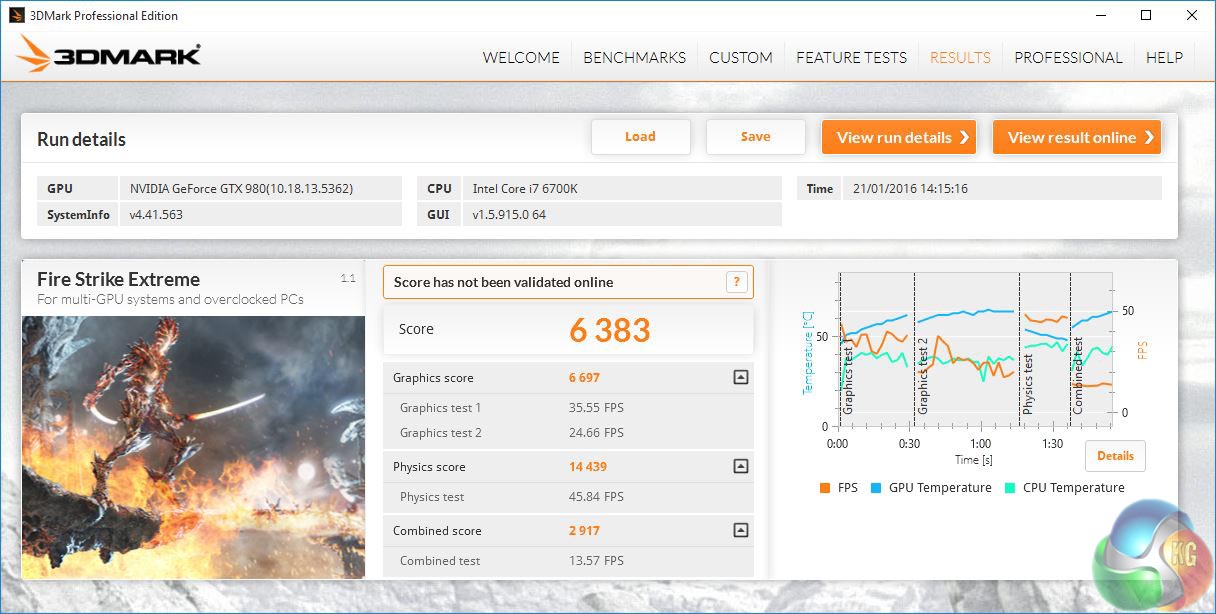Click Graphics test 1 35.55 FPS row
This screenshot has width=1216, height=614.
568,407
